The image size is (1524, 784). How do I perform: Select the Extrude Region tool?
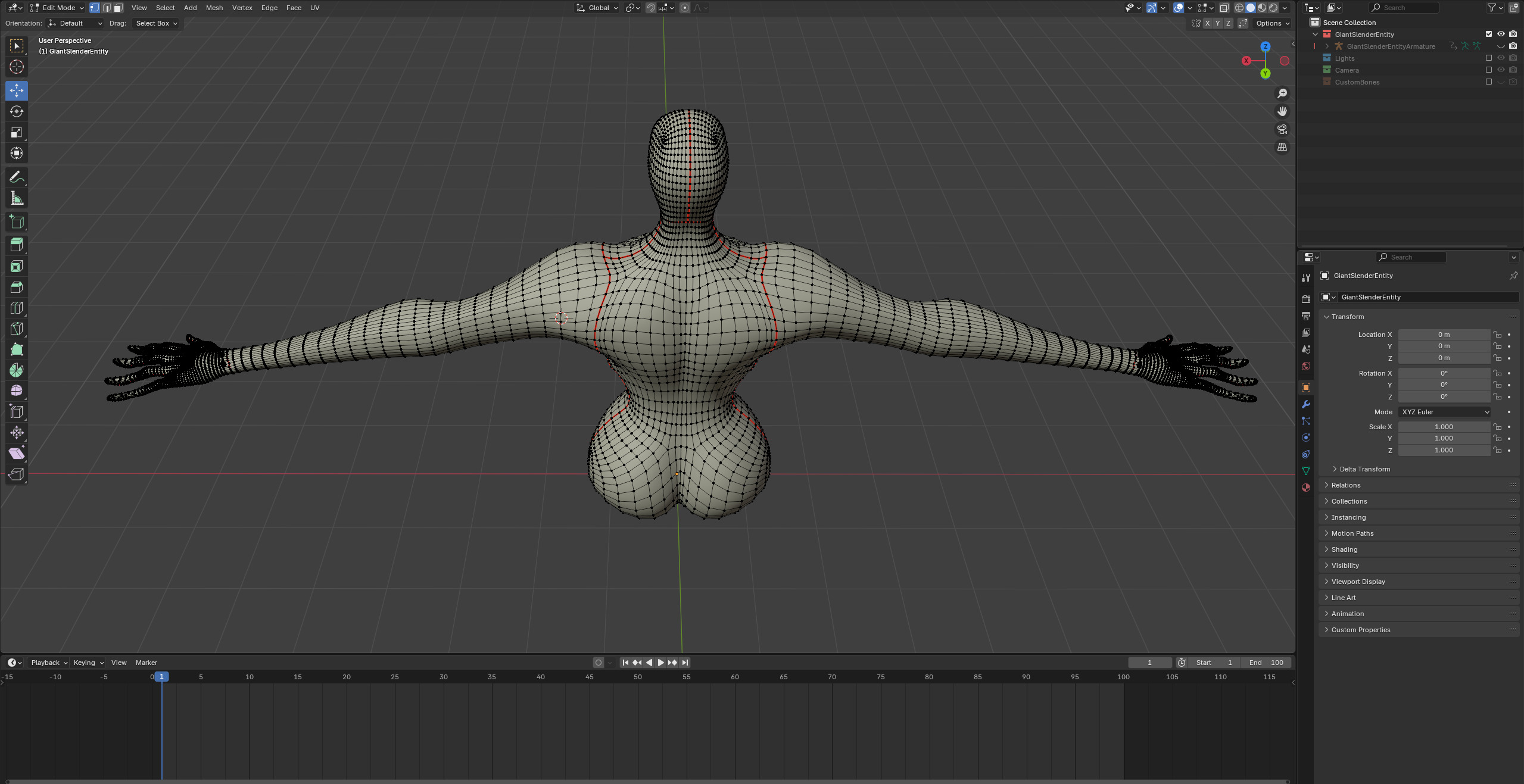point(17,245)
